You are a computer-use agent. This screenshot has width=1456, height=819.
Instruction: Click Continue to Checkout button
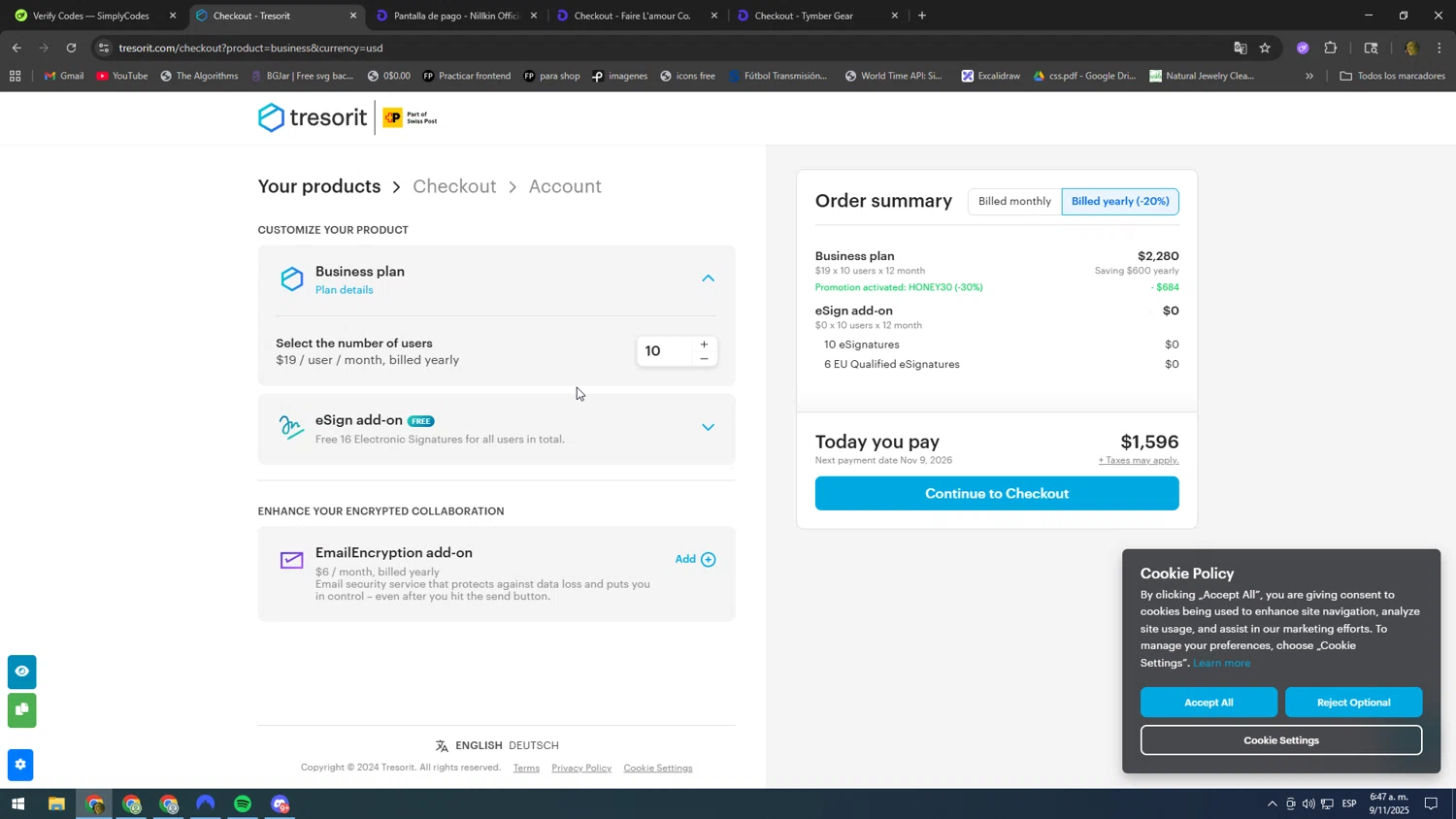[x=997, y=493]
